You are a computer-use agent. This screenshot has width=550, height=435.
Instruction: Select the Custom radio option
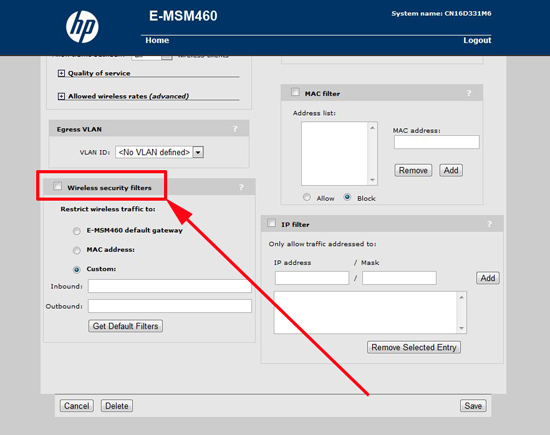(76, 270)
